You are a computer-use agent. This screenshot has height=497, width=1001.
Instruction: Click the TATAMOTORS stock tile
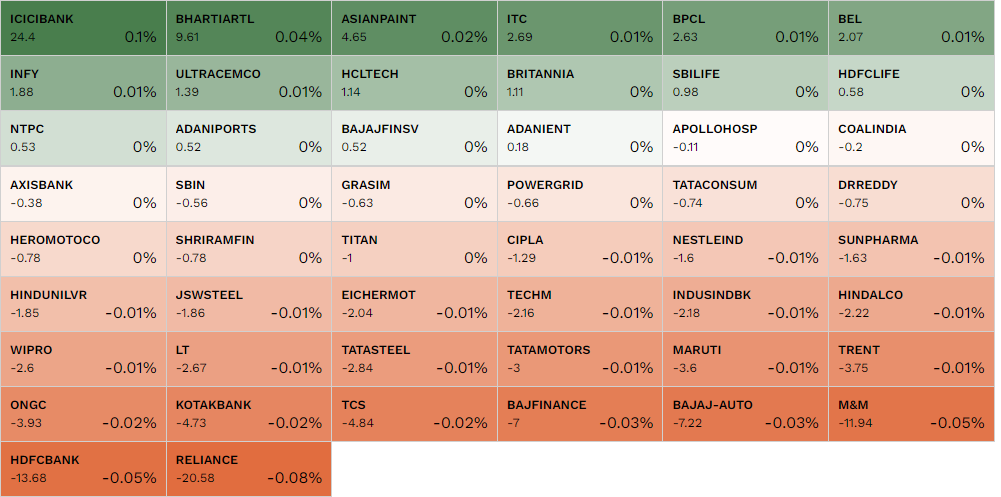coord(580,359)
